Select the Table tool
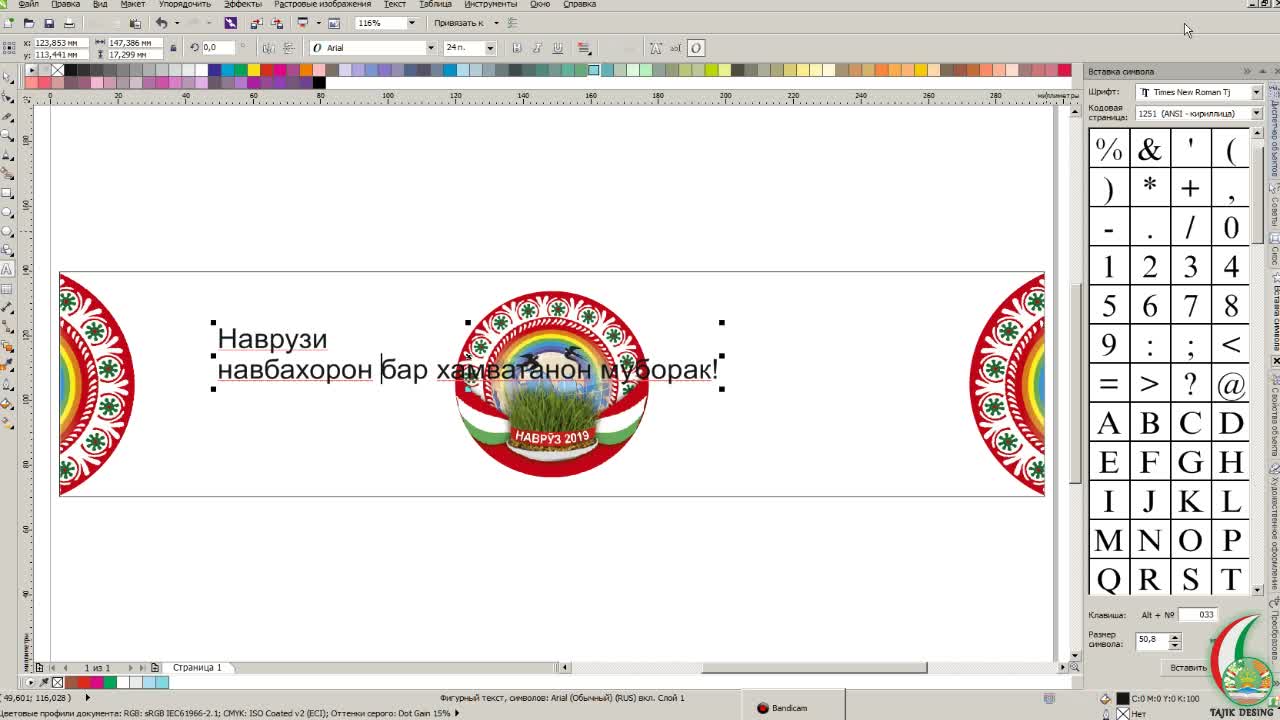 pos(7,288)
